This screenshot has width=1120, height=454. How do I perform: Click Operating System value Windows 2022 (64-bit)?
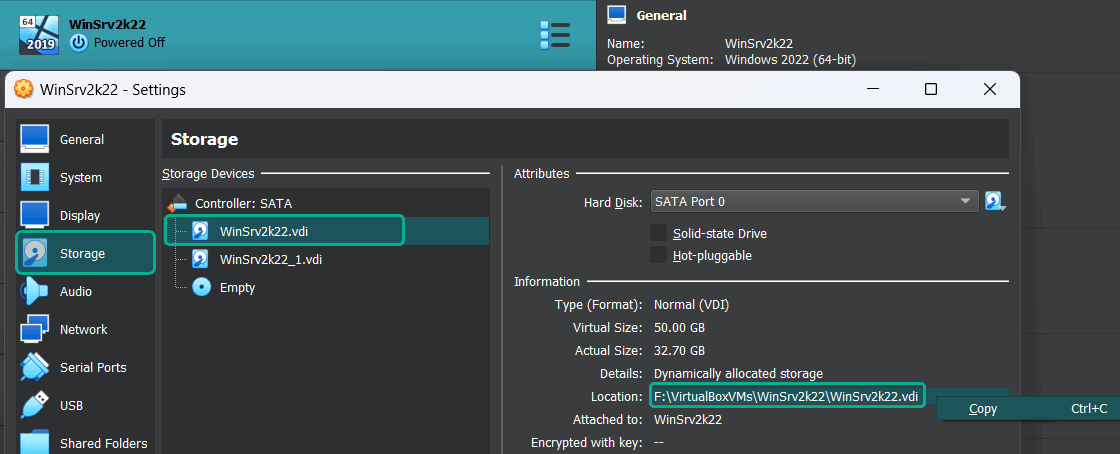tap(790, 60)
